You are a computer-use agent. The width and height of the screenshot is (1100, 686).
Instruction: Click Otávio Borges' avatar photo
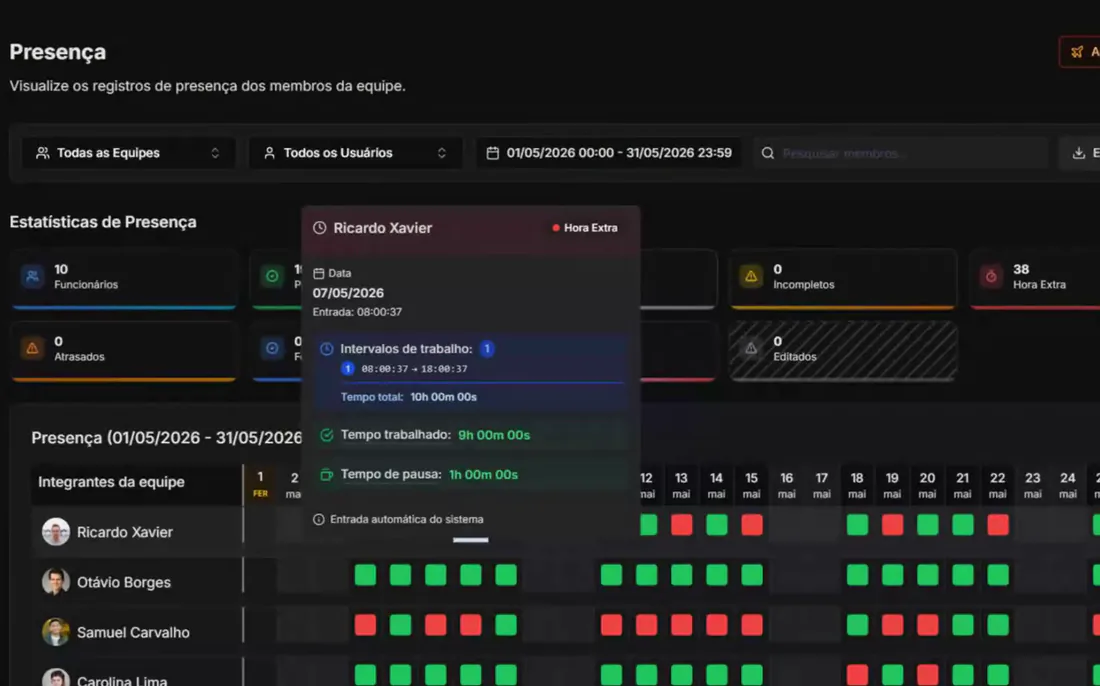tap(55, 582)
